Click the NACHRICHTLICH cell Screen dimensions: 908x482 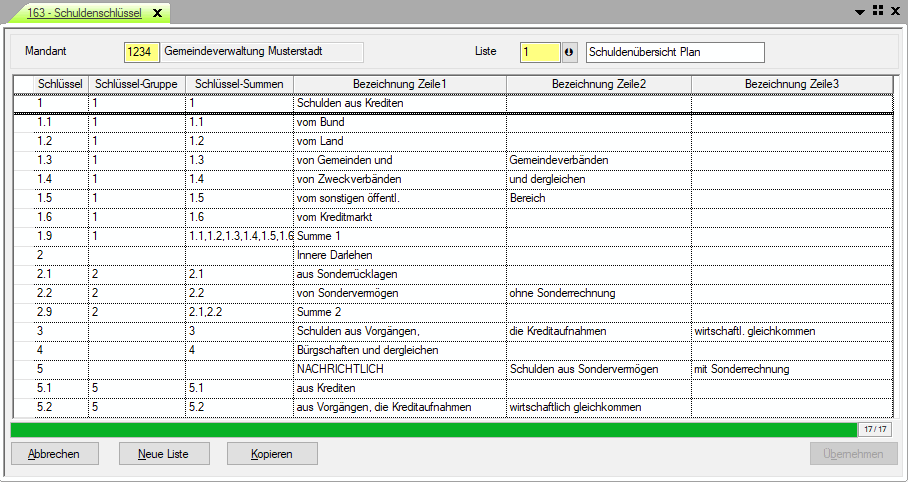(x=400, y=369)
